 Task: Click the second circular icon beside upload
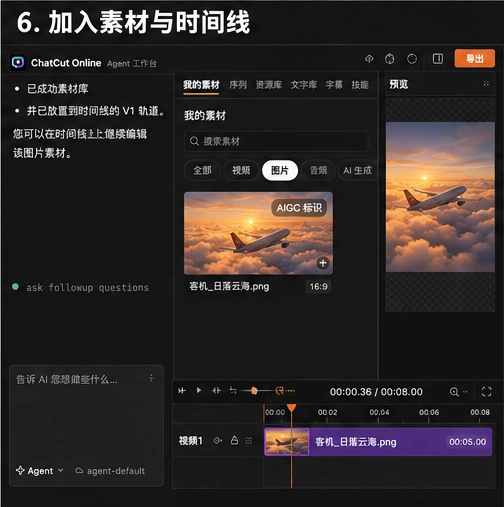click(390, 59)
